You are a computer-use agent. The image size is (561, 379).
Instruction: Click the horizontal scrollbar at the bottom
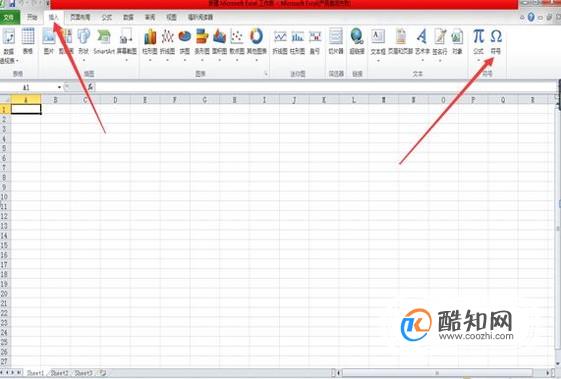tap(444, 373)
